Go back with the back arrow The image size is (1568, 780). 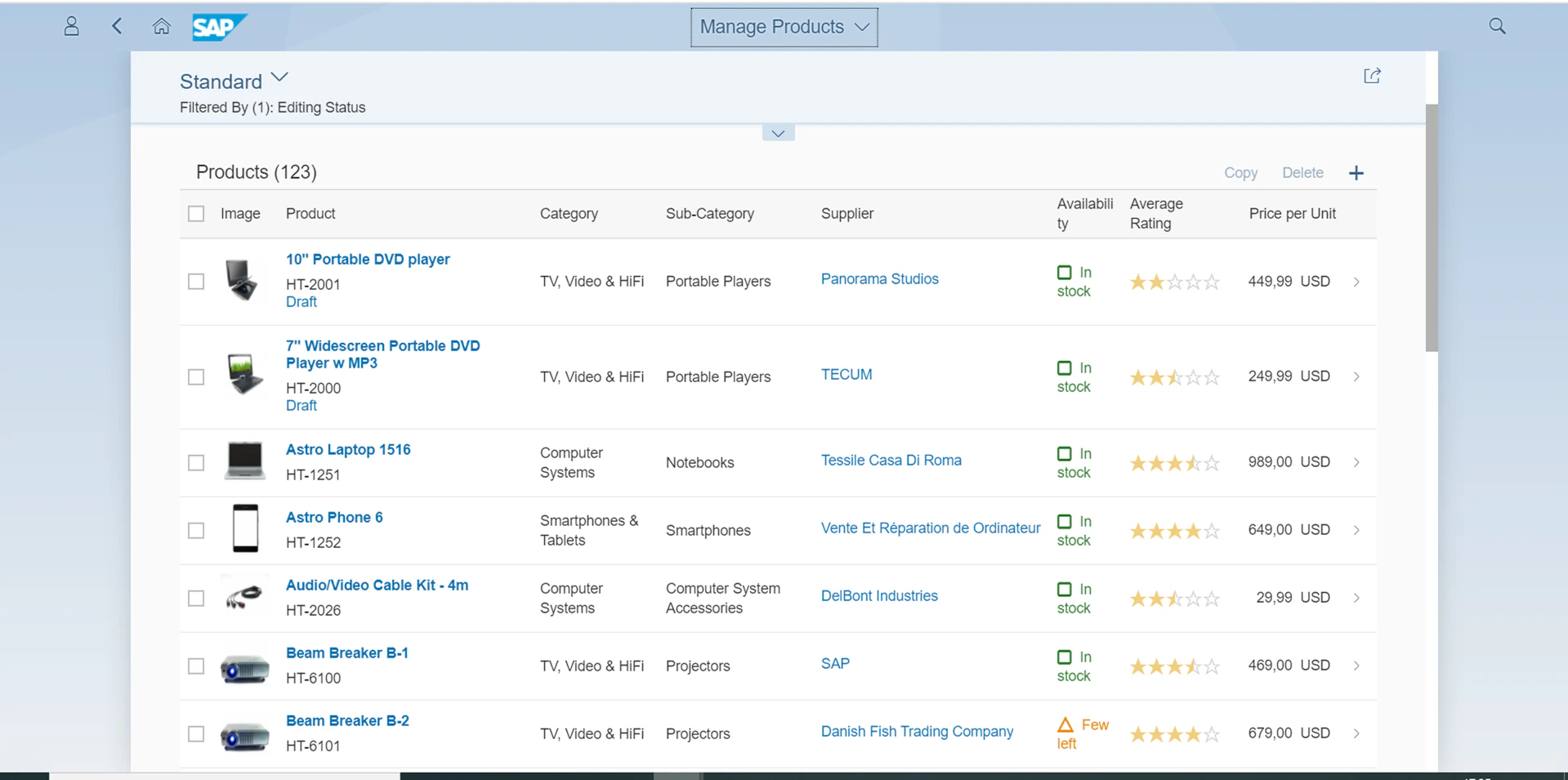(117, 26)
